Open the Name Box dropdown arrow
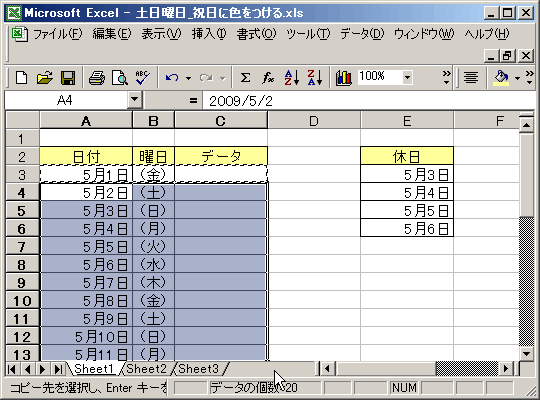Image resolution: width=540 pixels, height=400 pixels. 134,100
